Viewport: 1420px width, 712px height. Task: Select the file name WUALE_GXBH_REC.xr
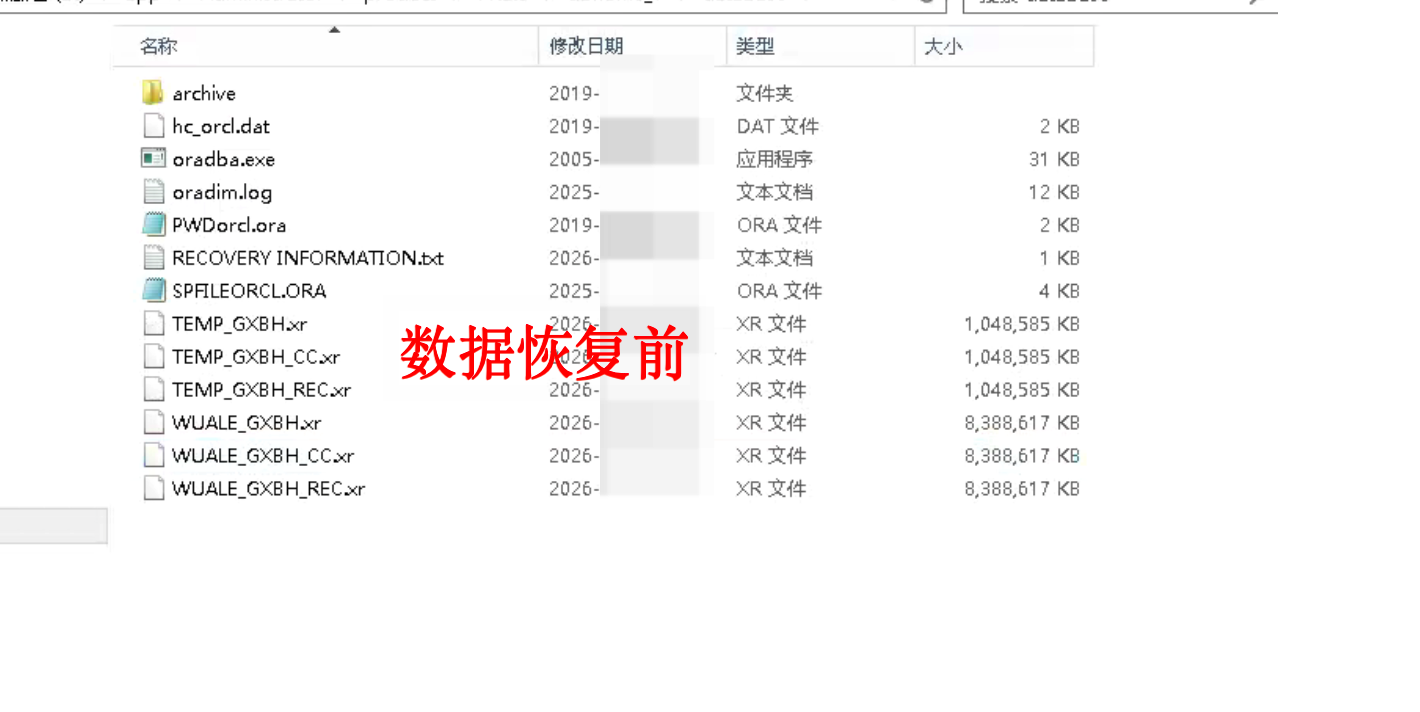coord(269,489)
